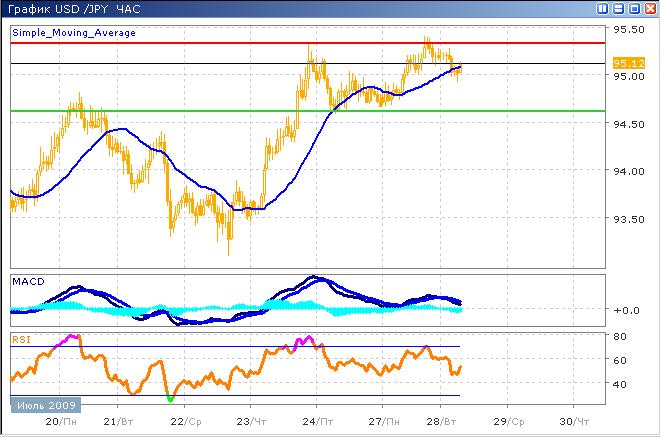Click the RSI indicator label
This screenshot has height=437, width=661.
click(21, 339)
